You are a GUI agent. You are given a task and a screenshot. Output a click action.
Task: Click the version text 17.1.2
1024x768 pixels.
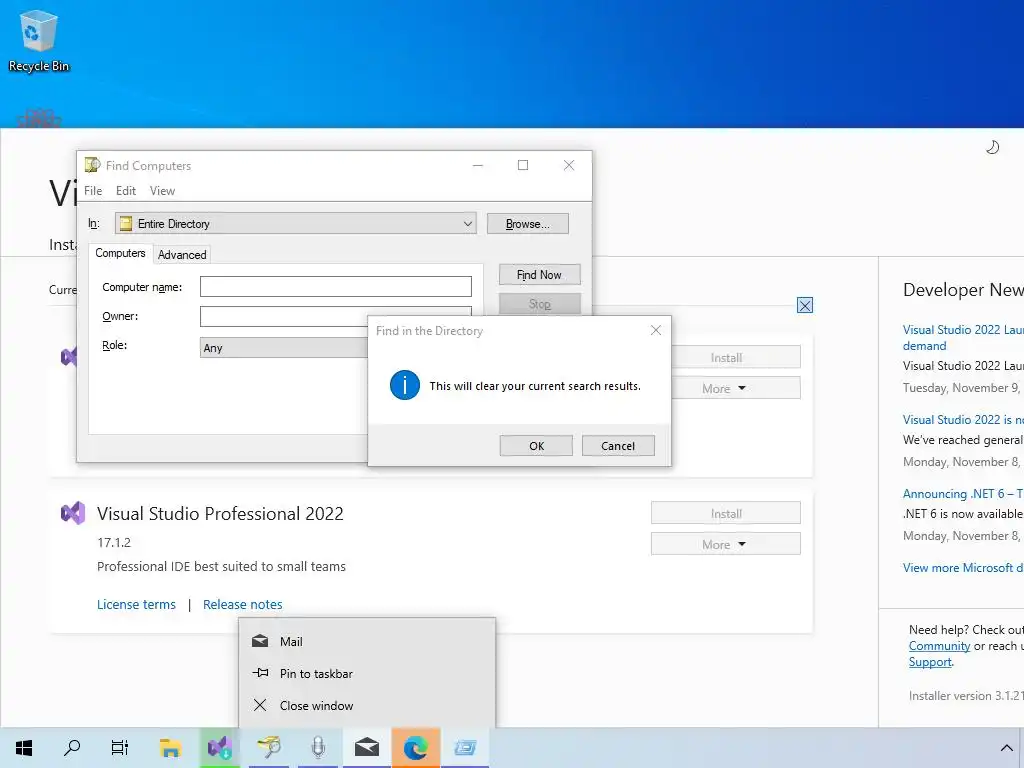(x=114, y=543)
